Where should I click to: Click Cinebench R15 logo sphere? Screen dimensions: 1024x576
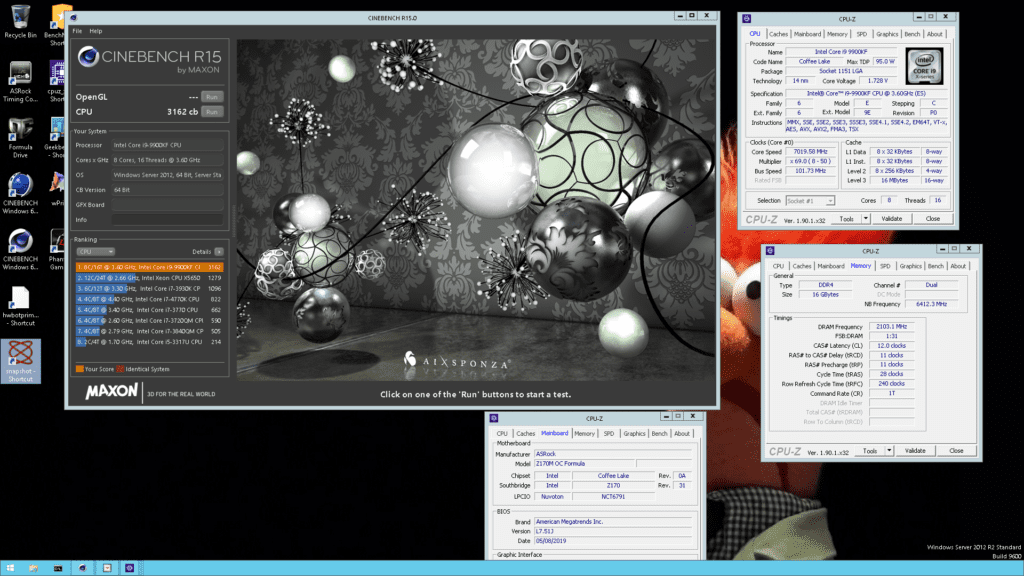(x=88, y=57)
